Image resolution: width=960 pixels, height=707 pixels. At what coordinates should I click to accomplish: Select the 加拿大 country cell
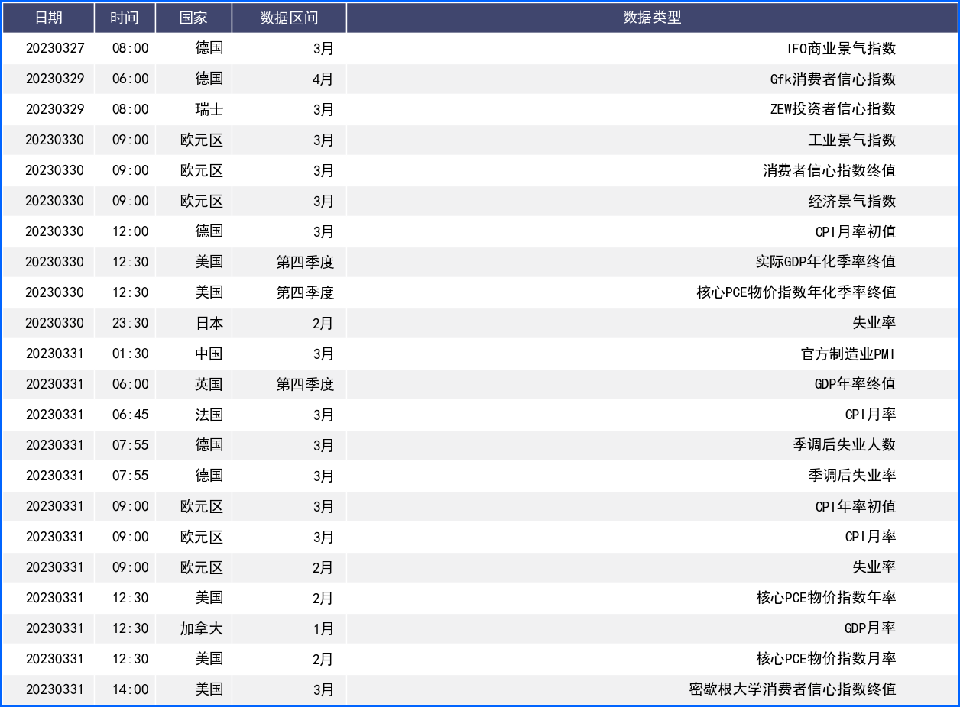point(201,628)
